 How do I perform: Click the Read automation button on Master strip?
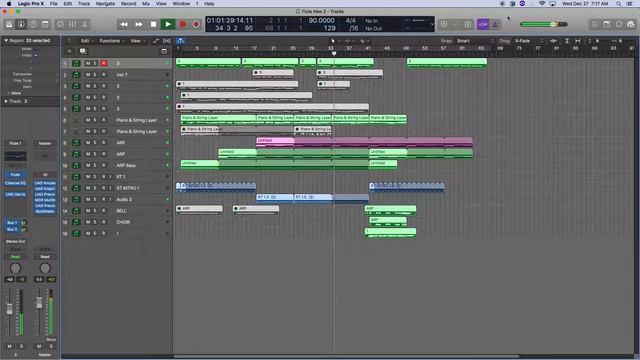click(x=45, y=257)
